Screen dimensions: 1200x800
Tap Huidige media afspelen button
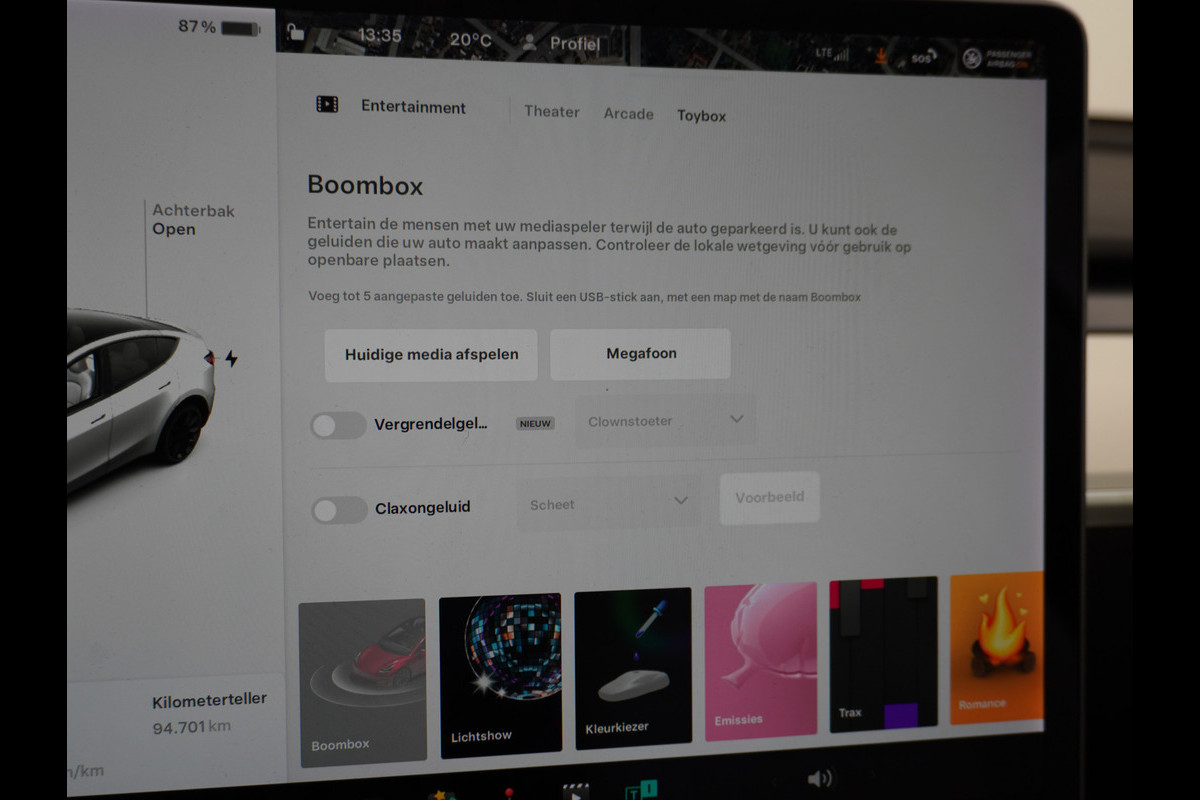point(431,355)
